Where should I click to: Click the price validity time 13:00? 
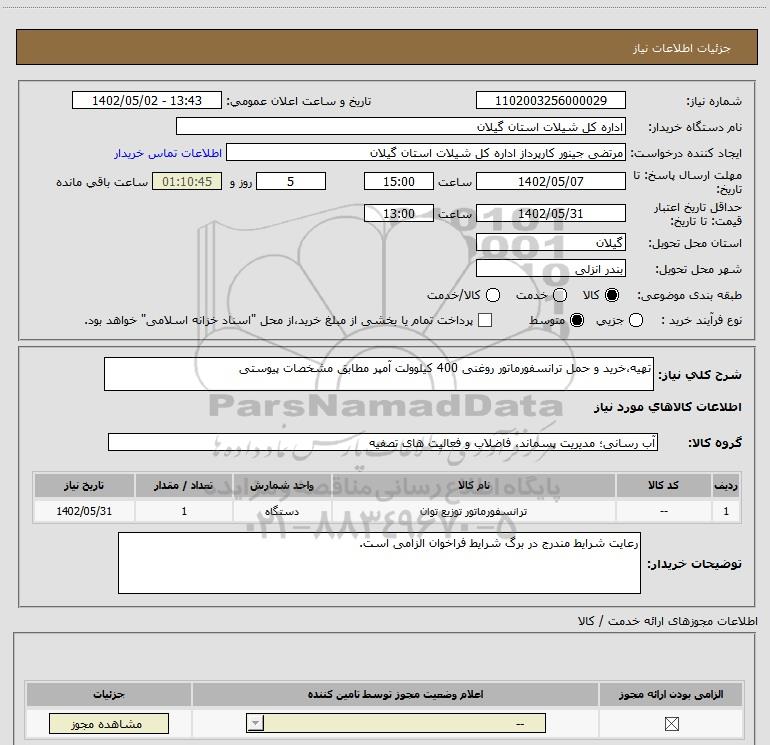(x=399, y=213)
